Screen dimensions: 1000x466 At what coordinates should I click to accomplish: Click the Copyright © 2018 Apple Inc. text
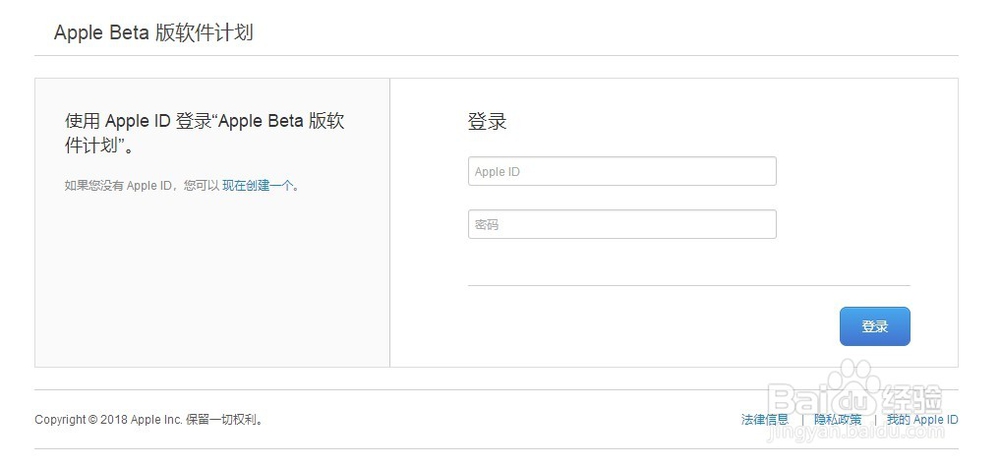(108, 420)
